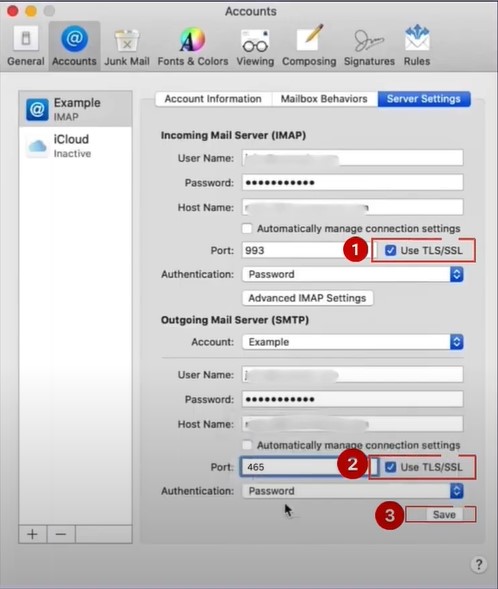Close the Accounts window with red button
Viewport: 498px width, 589px height.
click(13, 11)
